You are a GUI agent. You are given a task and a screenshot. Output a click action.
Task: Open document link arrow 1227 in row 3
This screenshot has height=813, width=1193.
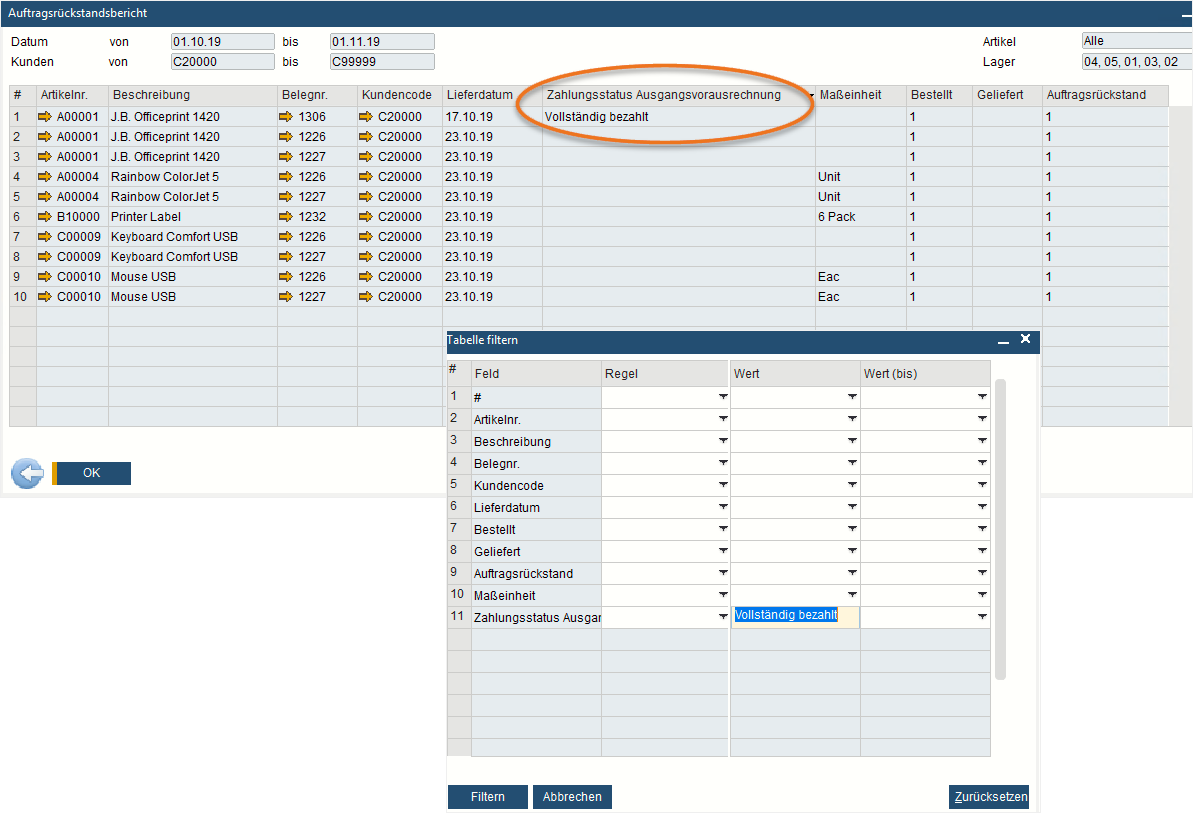(286, 157)
